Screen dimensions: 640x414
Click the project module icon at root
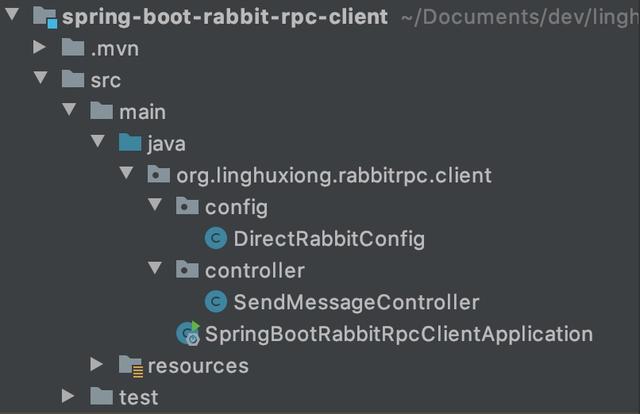pyautogui.click(x=45, y=18)
